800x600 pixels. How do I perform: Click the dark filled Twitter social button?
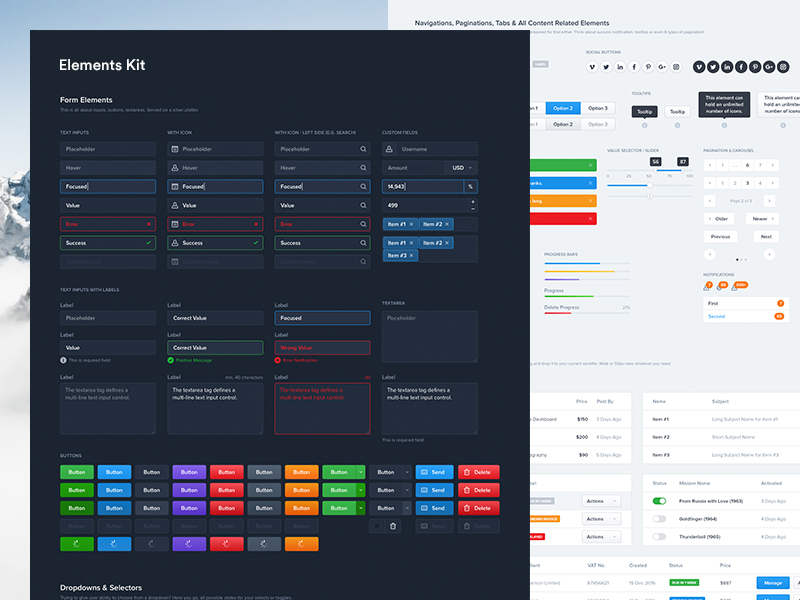coord(713,67)
